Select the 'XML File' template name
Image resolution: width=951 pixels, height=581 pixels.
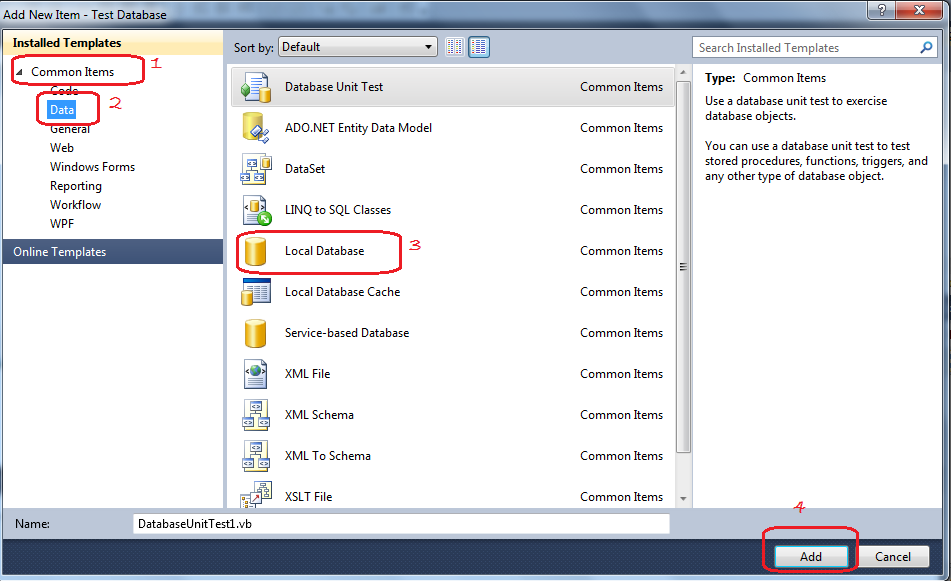pos(307,374)
